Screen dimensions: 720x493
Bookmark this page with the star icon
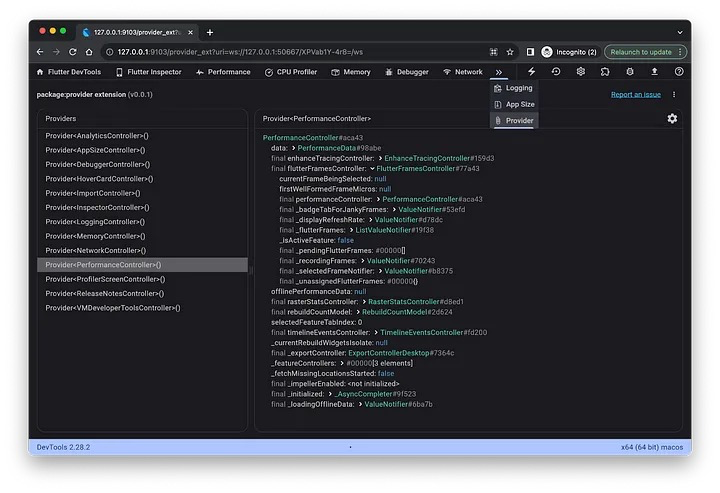point(510,52)
